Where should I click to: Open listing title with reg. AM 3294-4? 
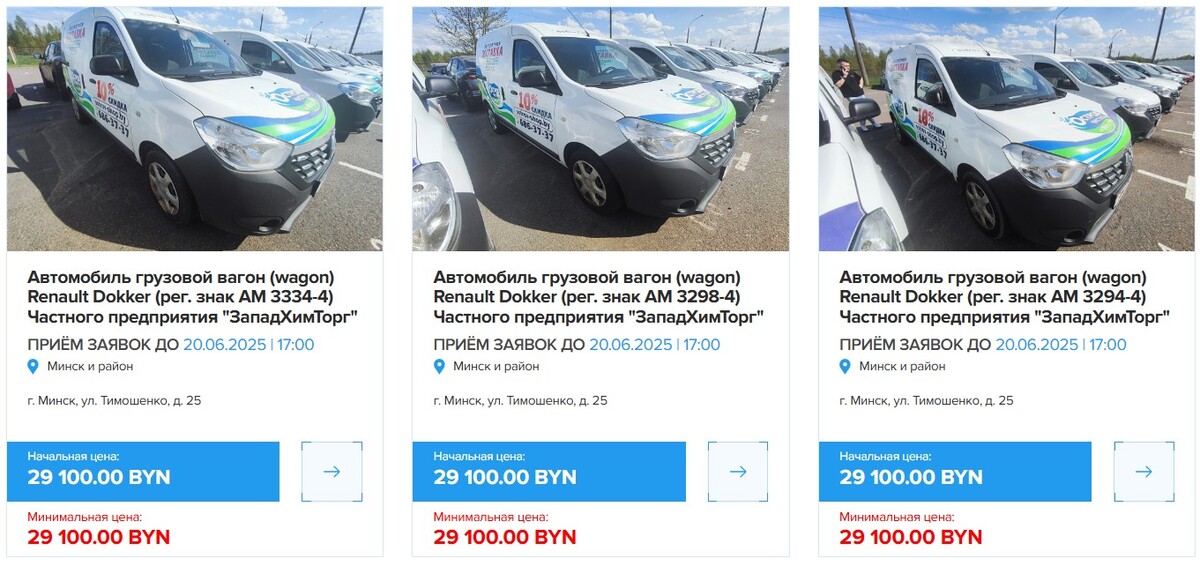1004,297
